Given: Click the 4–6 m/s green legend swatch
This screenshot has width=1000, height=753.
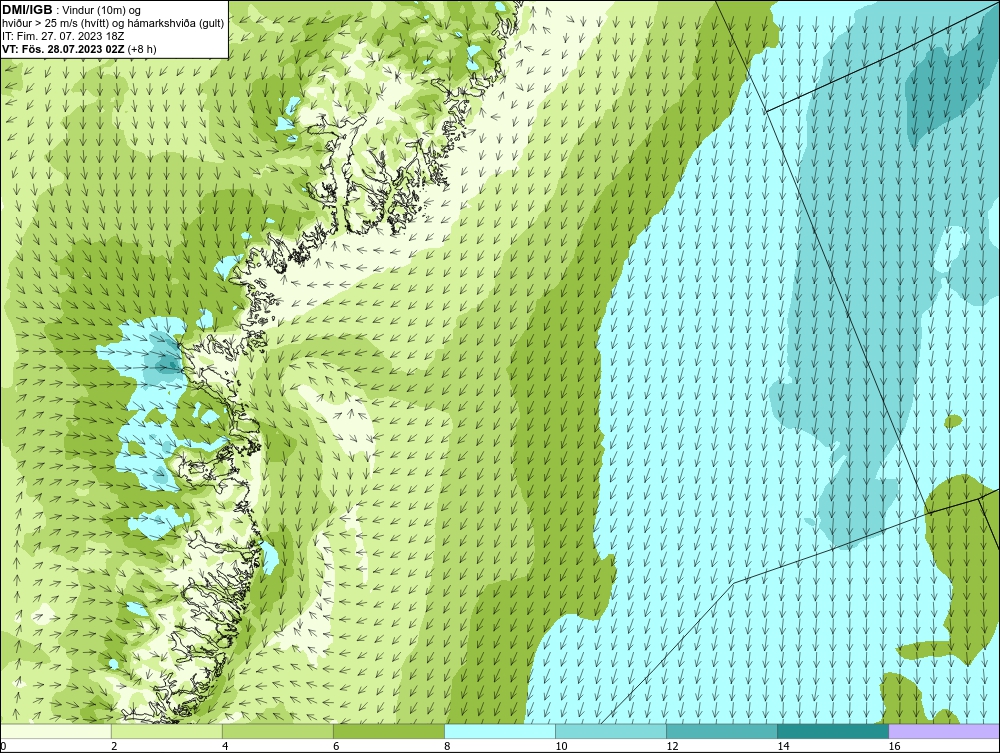Looking at the screenshot, I should tap(278, 731).
